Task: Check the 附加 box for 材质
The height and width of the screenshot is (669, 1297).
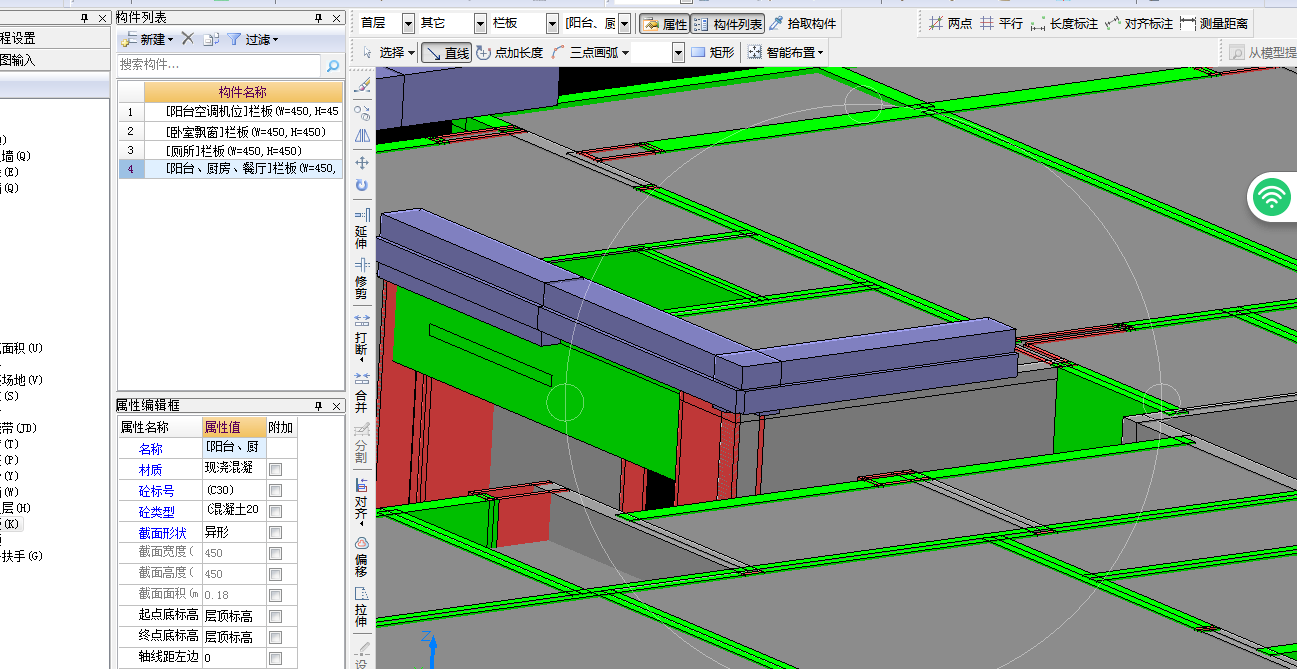Action: click(275, 469)
